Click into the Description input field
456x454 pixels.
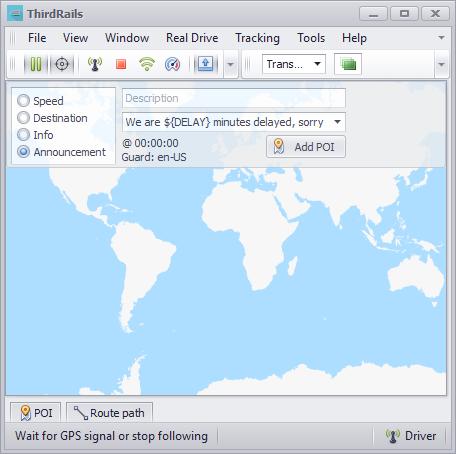pos(234,98)
